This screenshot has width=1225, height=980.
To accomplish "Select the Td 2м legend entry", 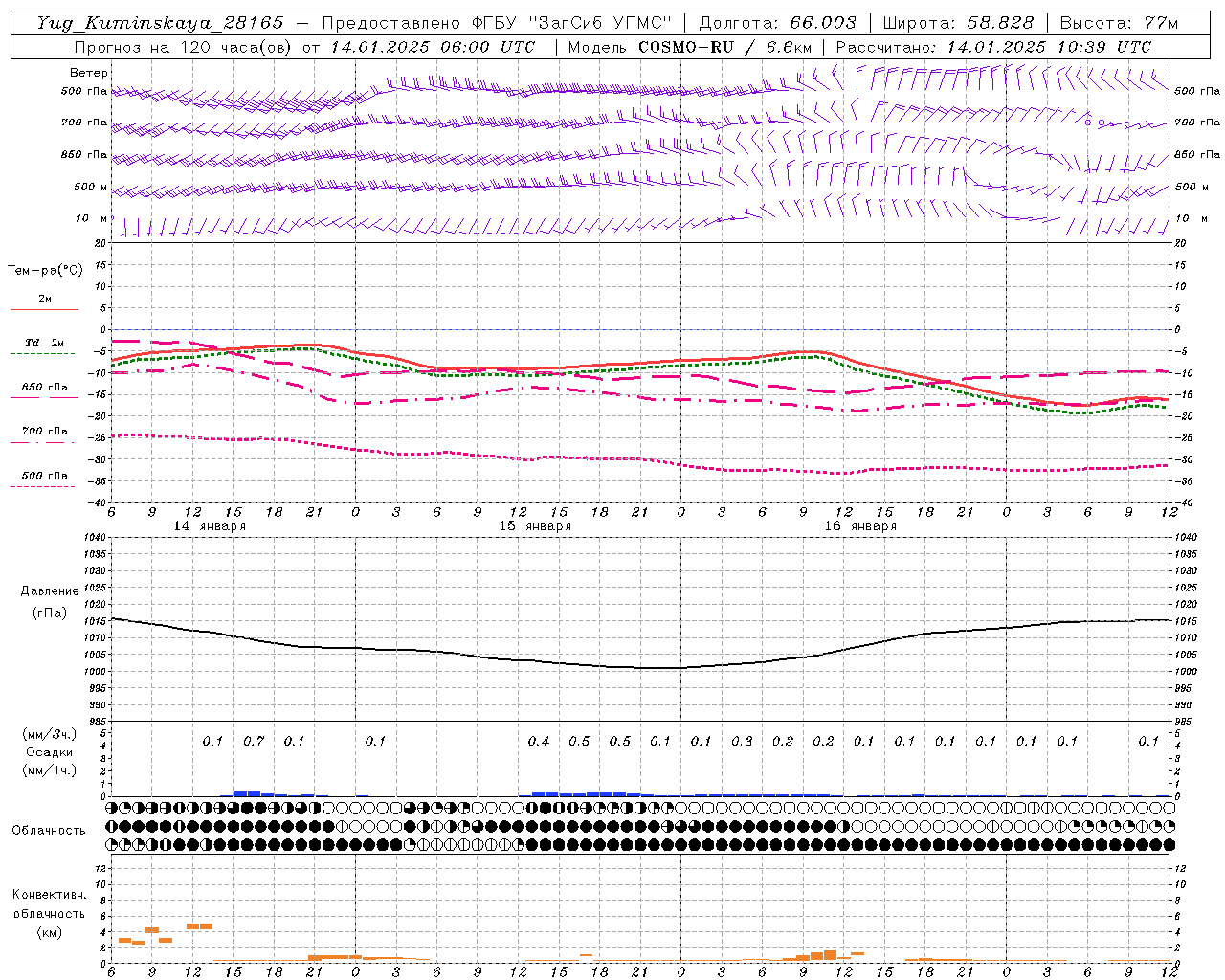I will 45,343.
